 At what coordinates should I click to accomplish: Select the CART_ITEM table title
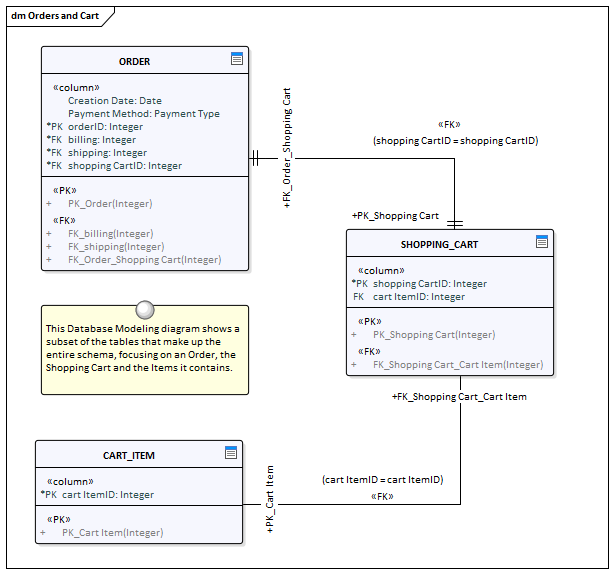click(129, 455)
